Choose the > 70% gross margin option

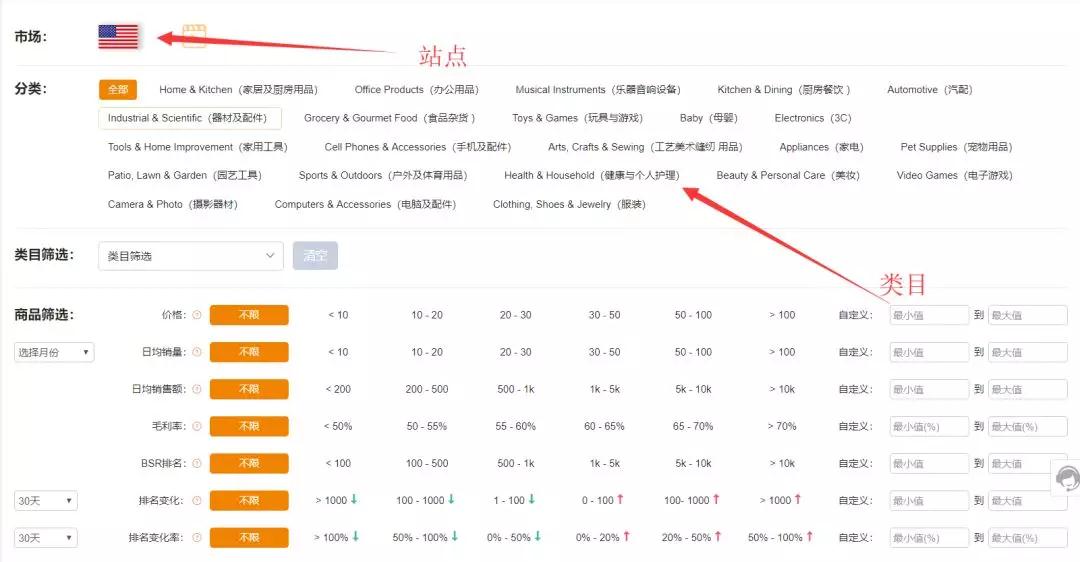point(782,426)
